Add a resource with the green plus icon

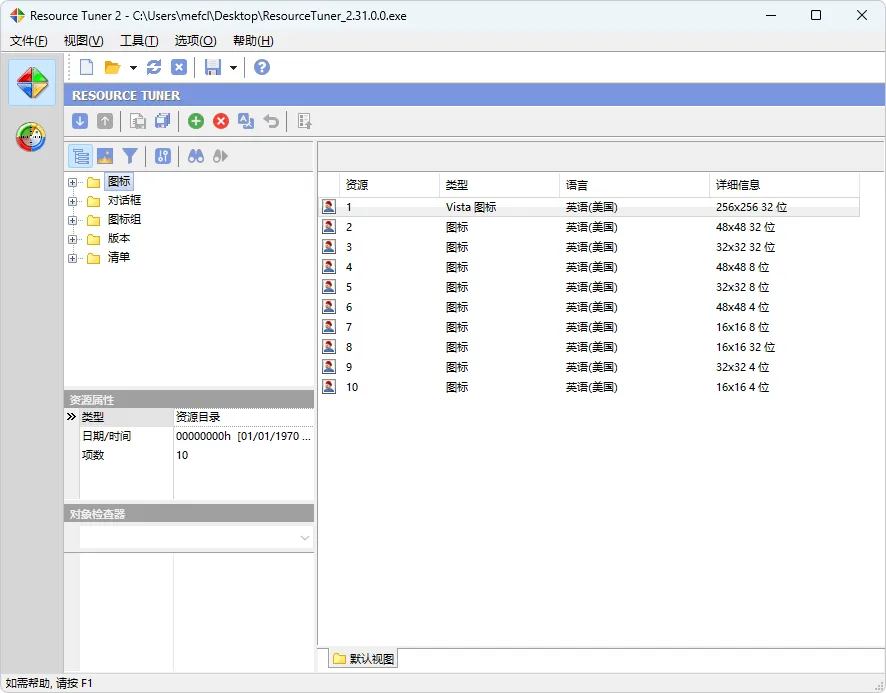196,121
